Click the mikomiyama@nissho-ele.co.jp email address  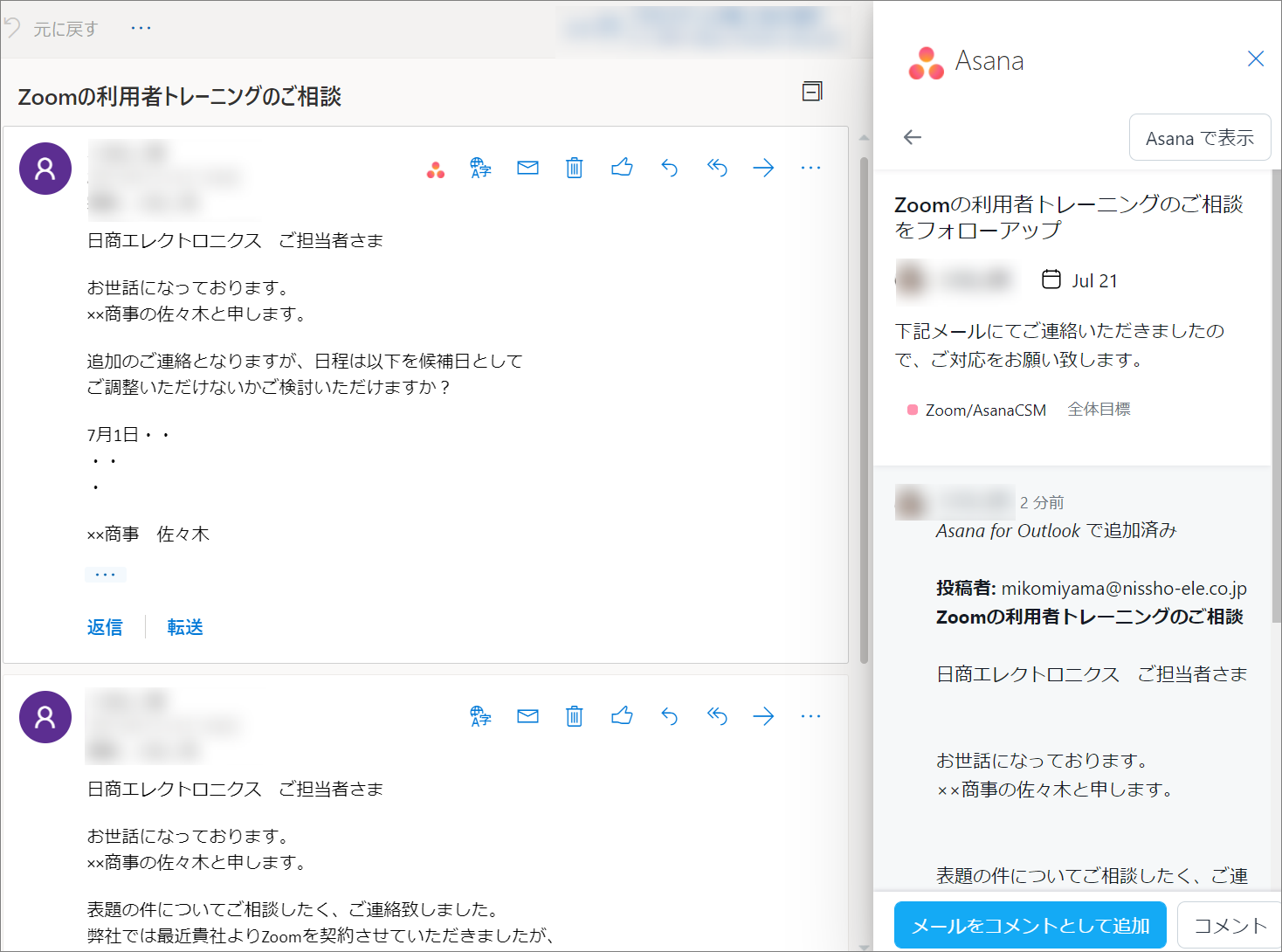[x=1124, y=588]
